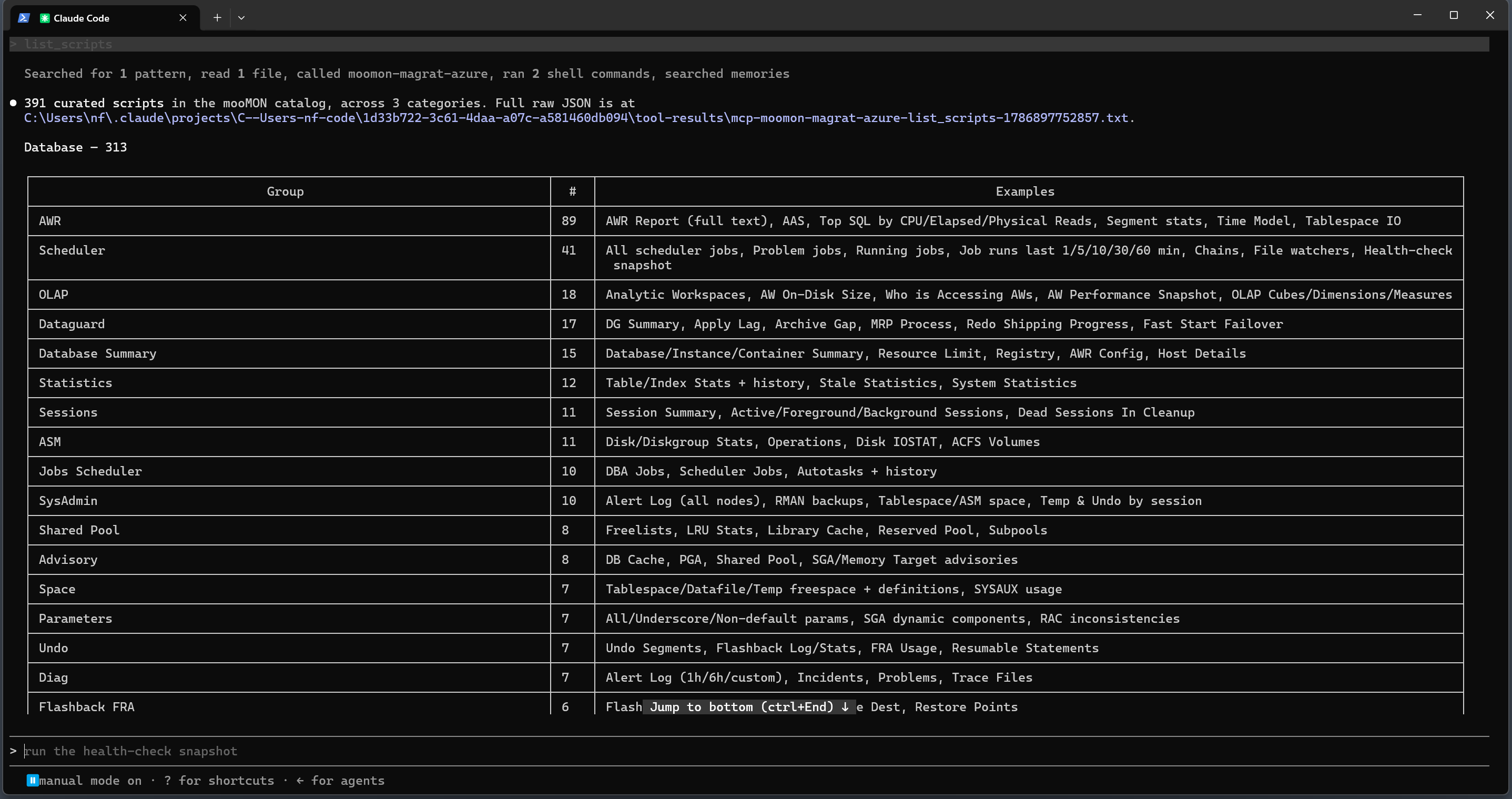Click the count 89 cell
The width and height of the screenshot is (1512, 799).
point(572,221)
